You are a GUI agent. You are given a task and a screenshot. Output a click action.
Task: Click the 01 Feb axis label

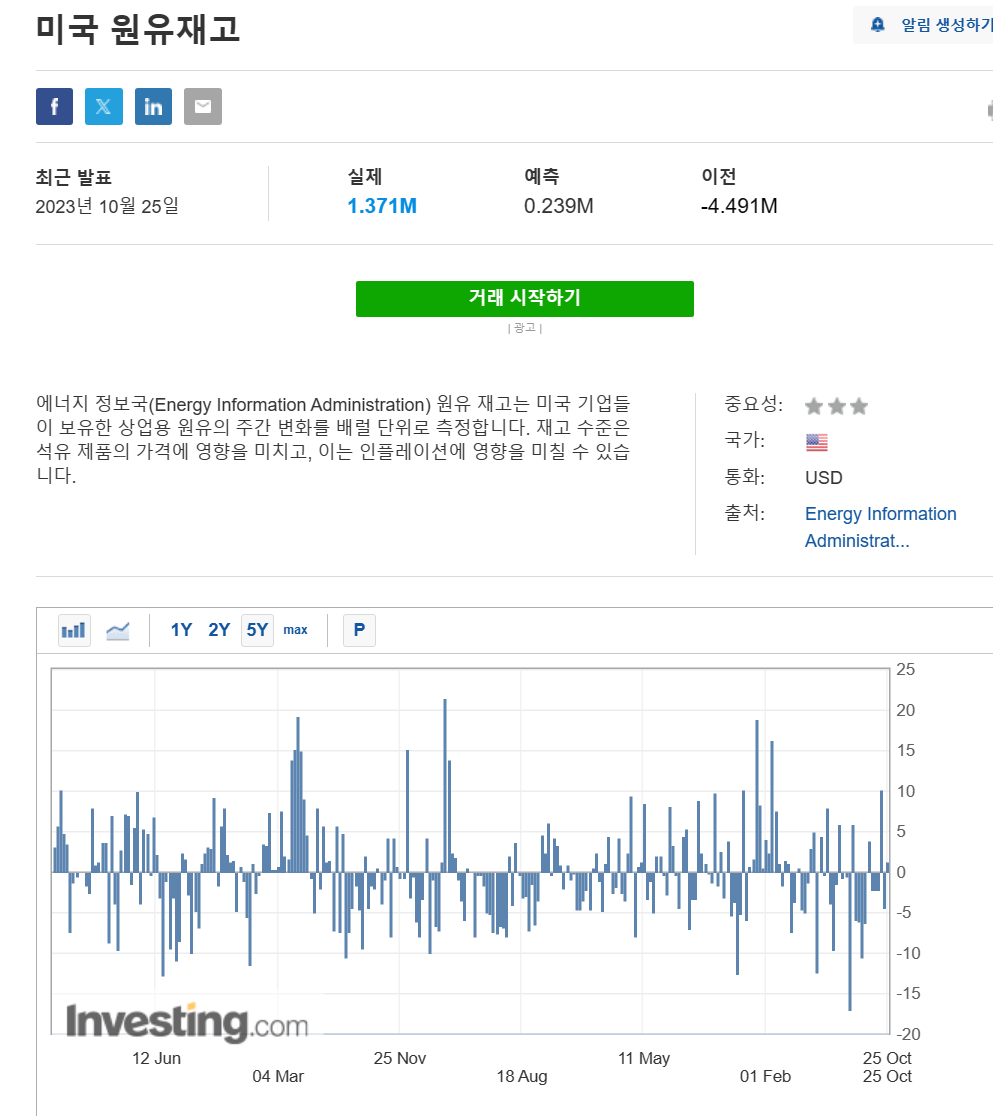coord(765,1076)
